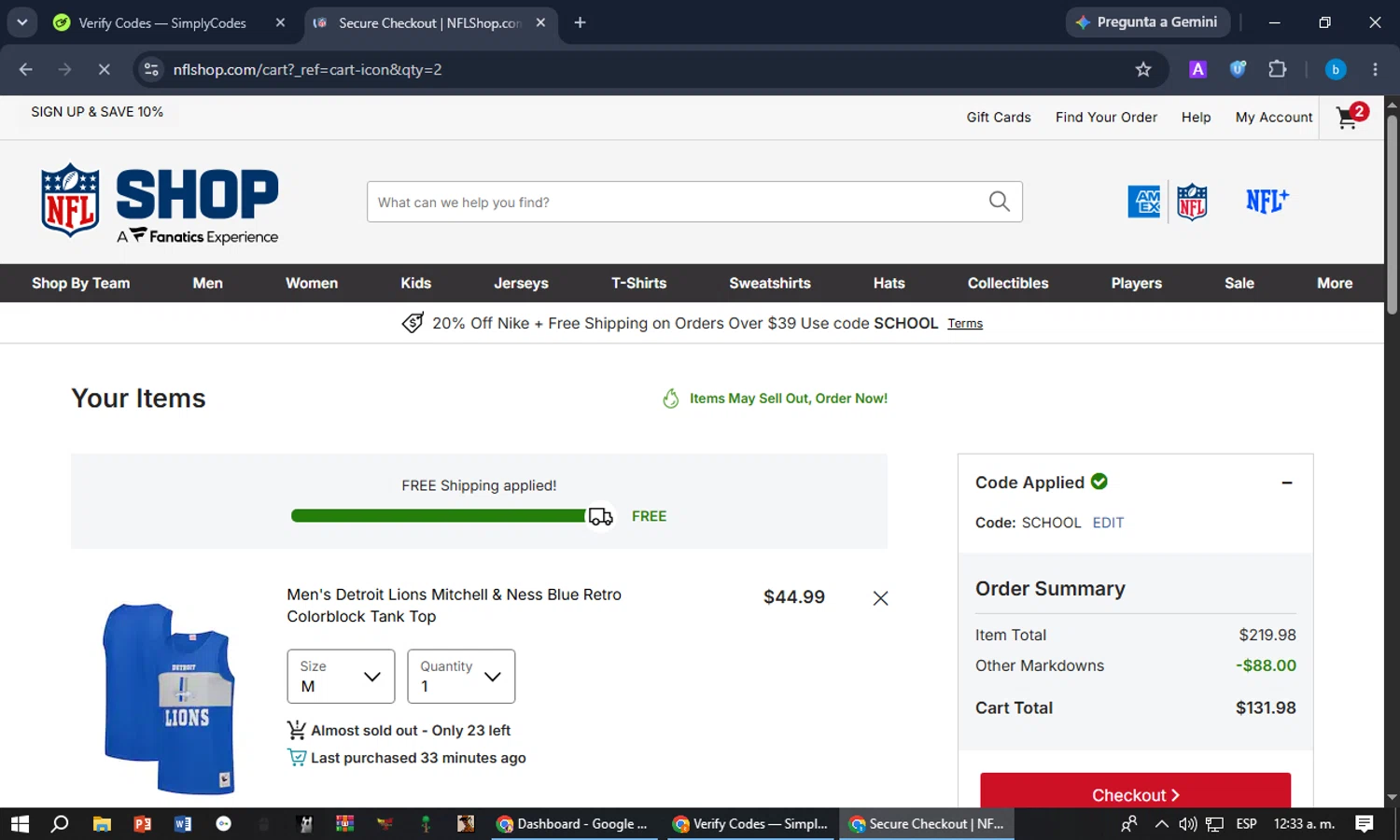Show hidden system tray icons

pos(1161,824)
